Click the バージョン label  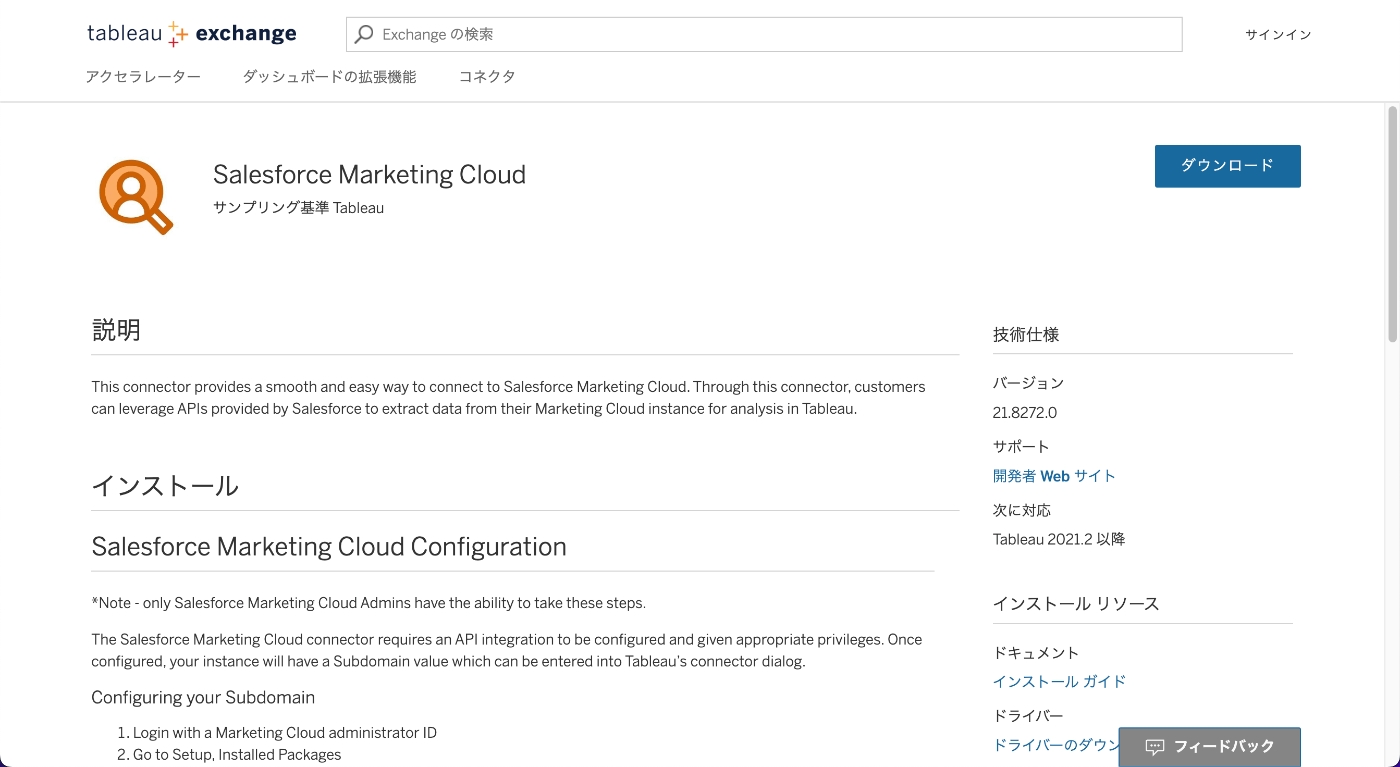pyautogui.click(x=1028, y=383)
